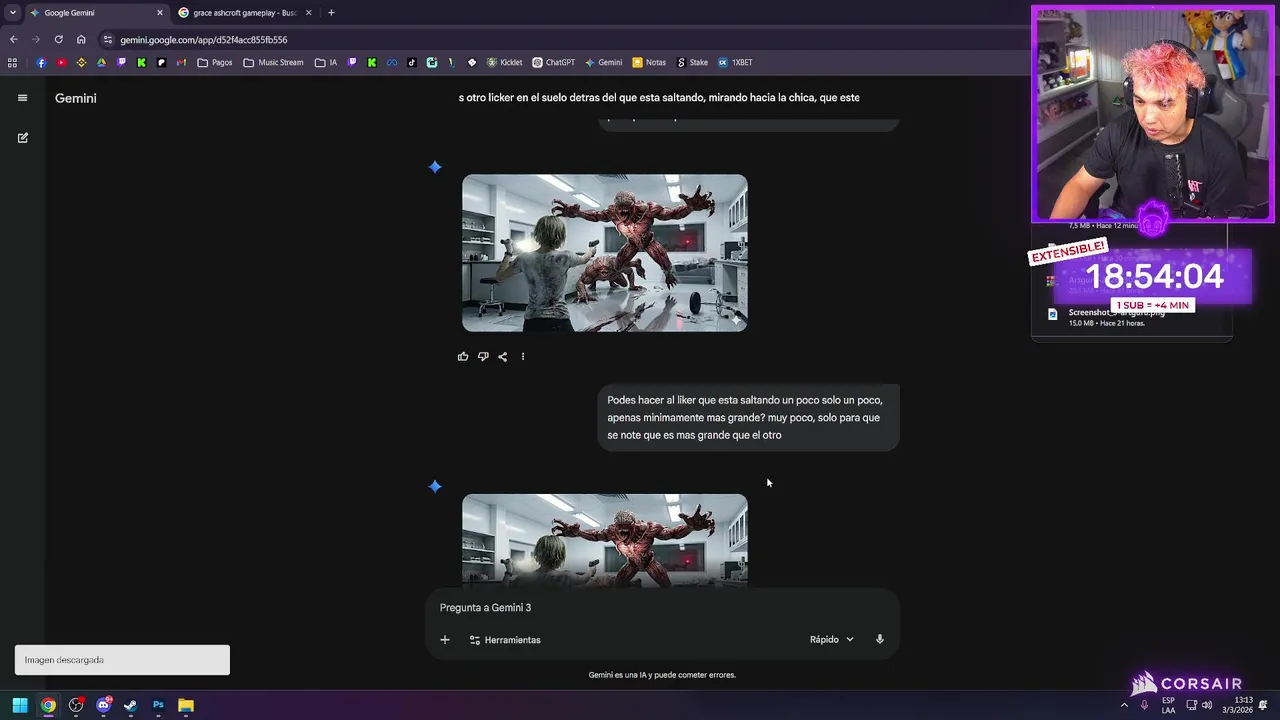Open Facebook bookmark icon
The height and width of the screenshot is (720, 1280).
41,62
